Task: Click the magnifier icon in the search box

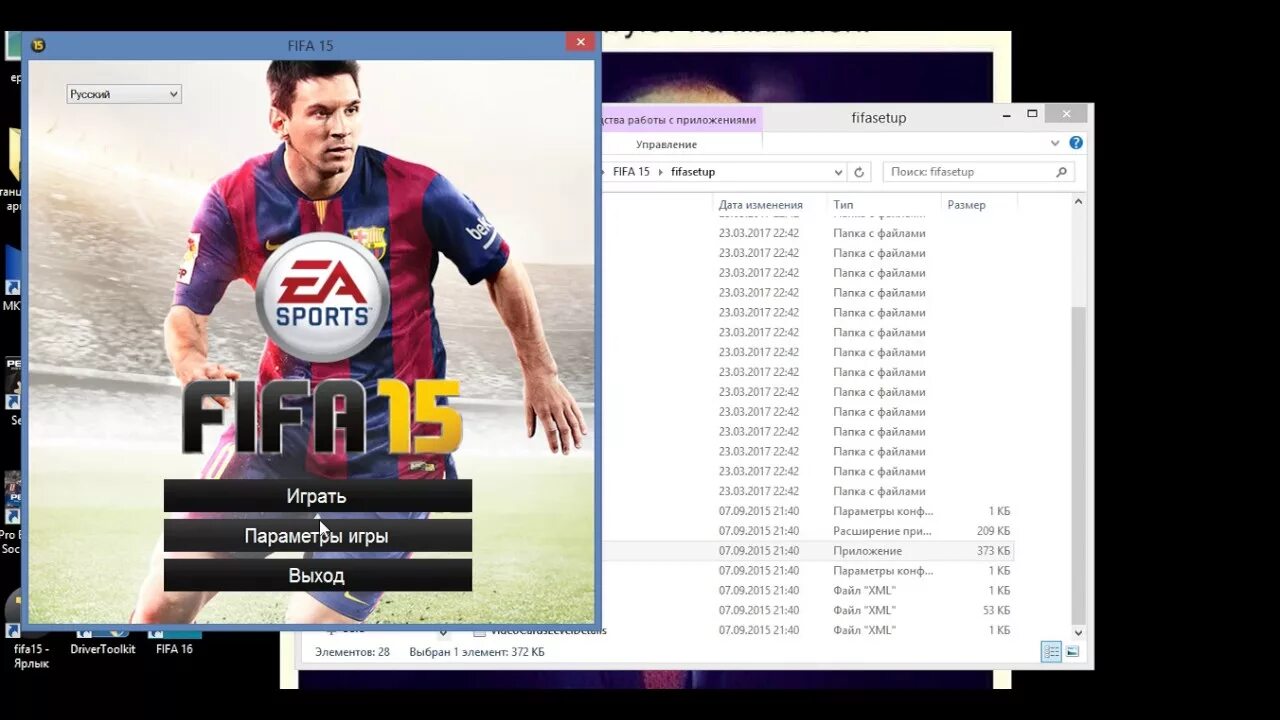Action: (1062, 172)
